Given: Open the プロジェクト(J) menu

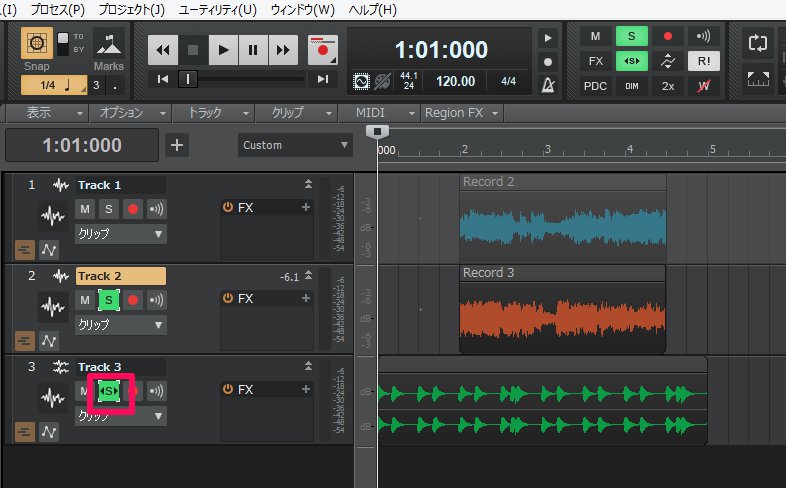Looking at the screenshot, I should pos(131,10).
